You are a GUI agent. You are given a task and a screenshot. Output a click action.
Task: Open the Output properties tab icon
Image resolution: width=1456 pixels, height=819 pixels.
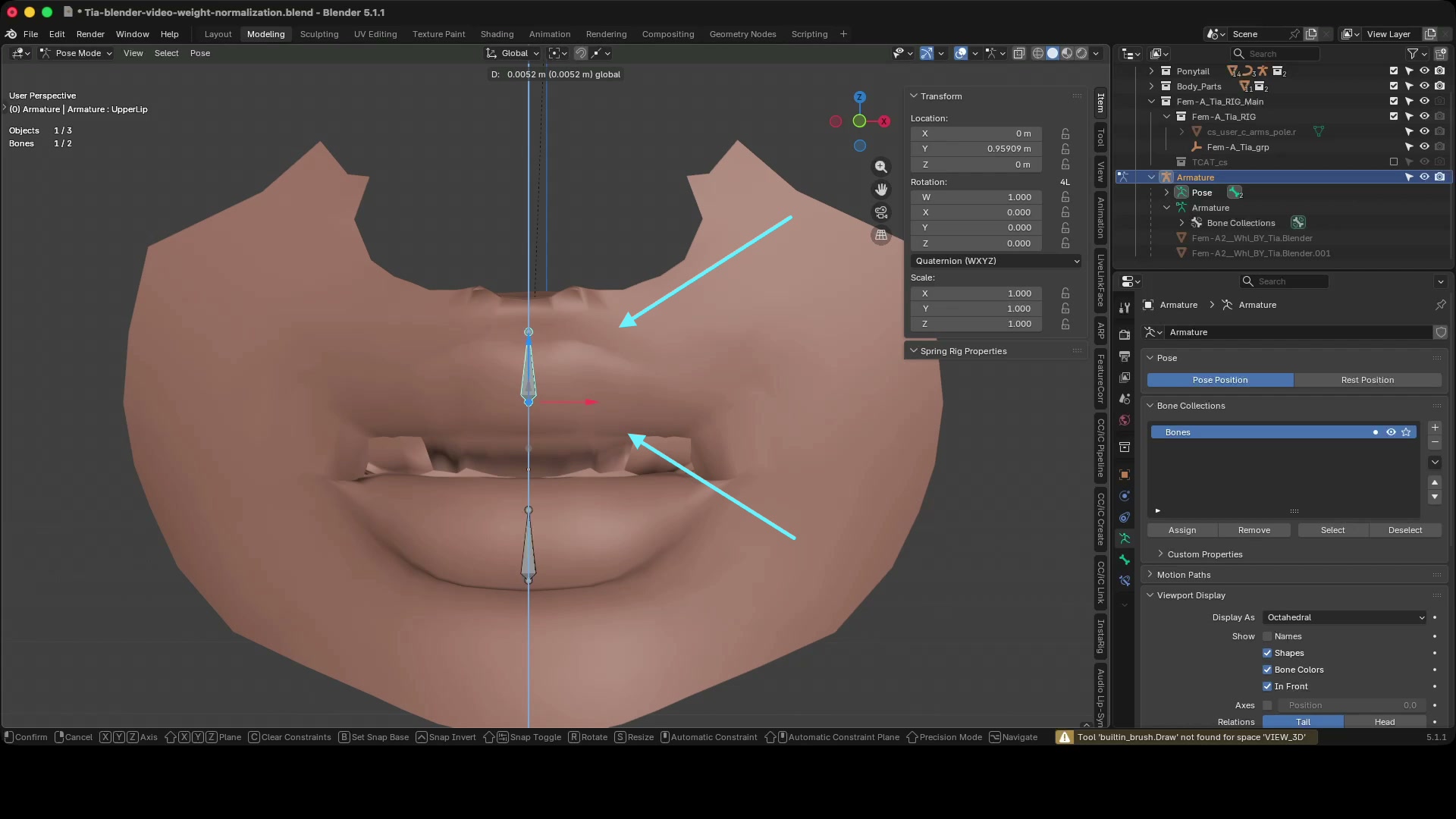point(1125,356)
